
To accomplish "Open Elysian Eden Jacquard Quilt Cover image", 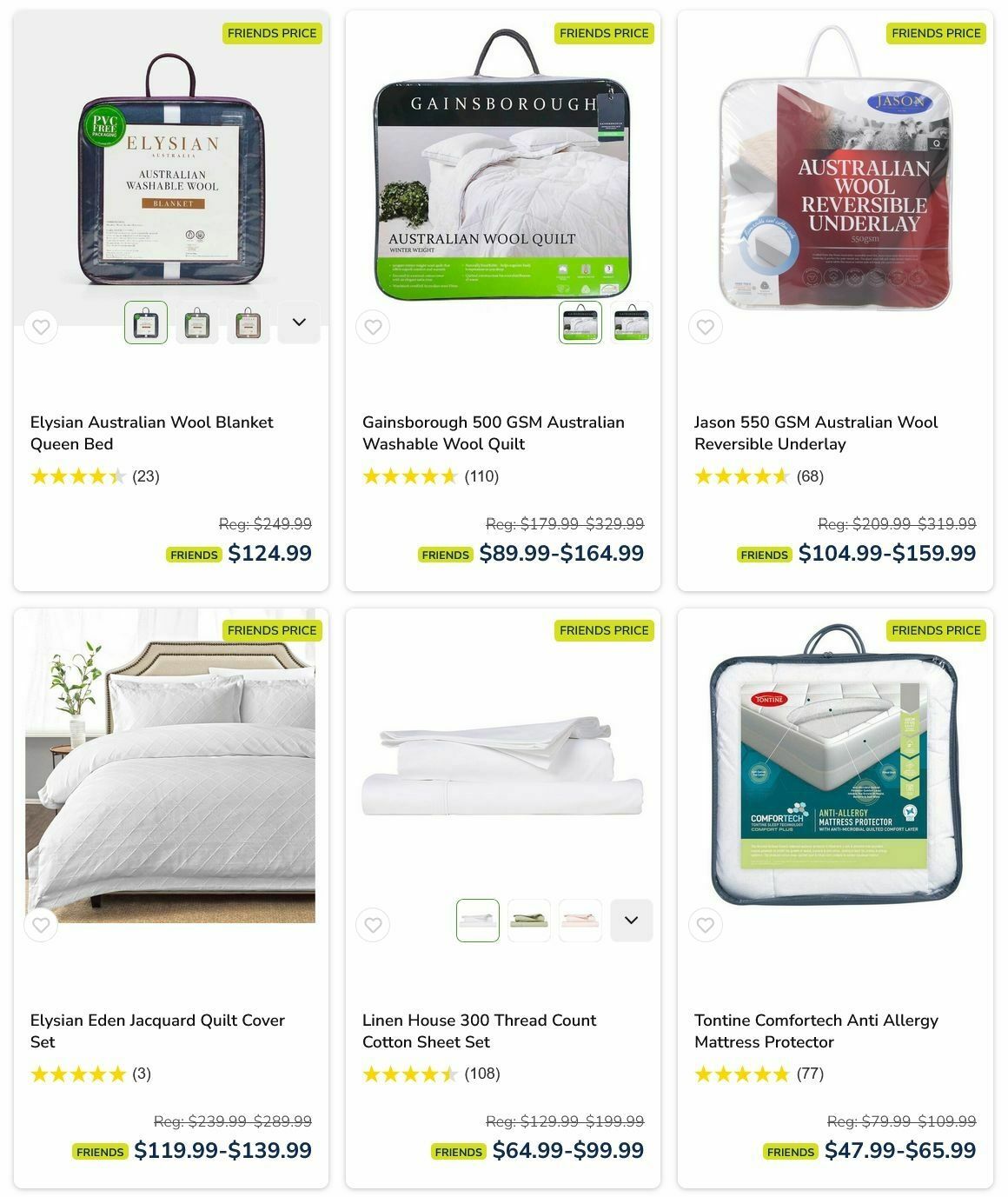I will coord(170,766).
